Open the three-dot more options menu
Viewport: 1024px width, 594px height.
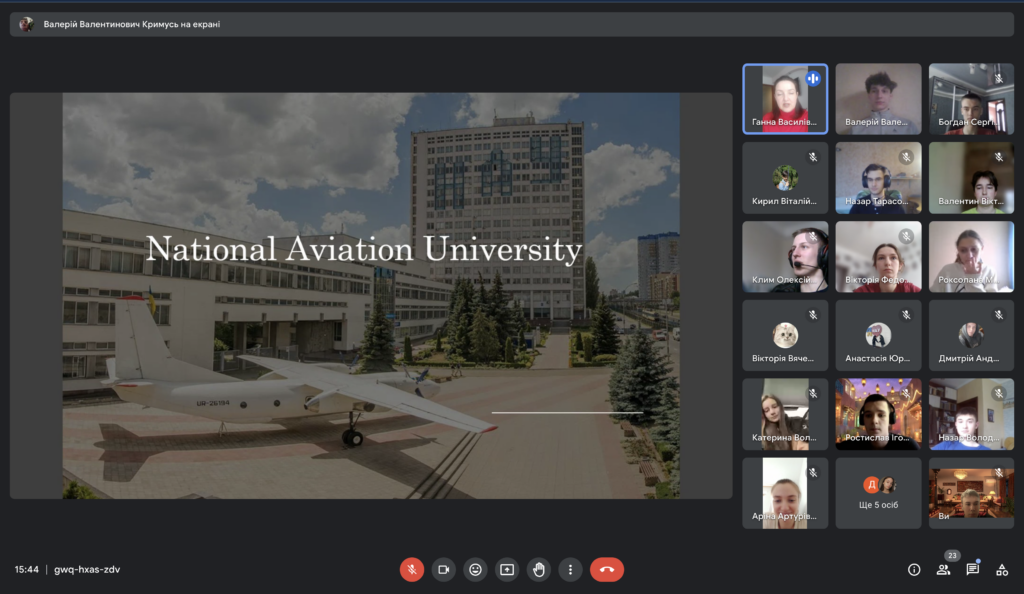tap(570, 569)
